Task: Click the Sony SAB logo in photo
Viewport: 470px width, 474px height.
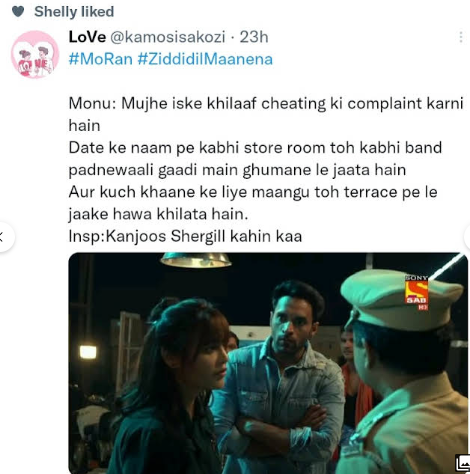Action: click(x=416, y=292)
